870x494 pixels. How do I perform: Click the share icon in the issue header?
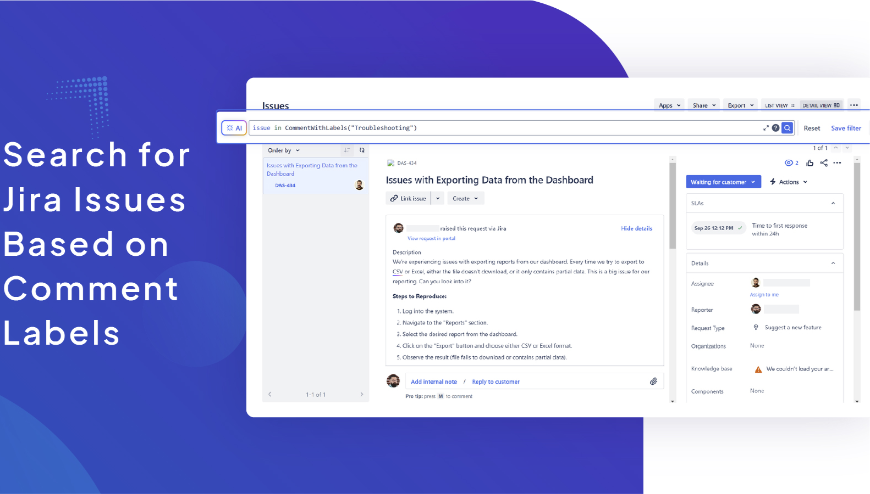[824, 163]
